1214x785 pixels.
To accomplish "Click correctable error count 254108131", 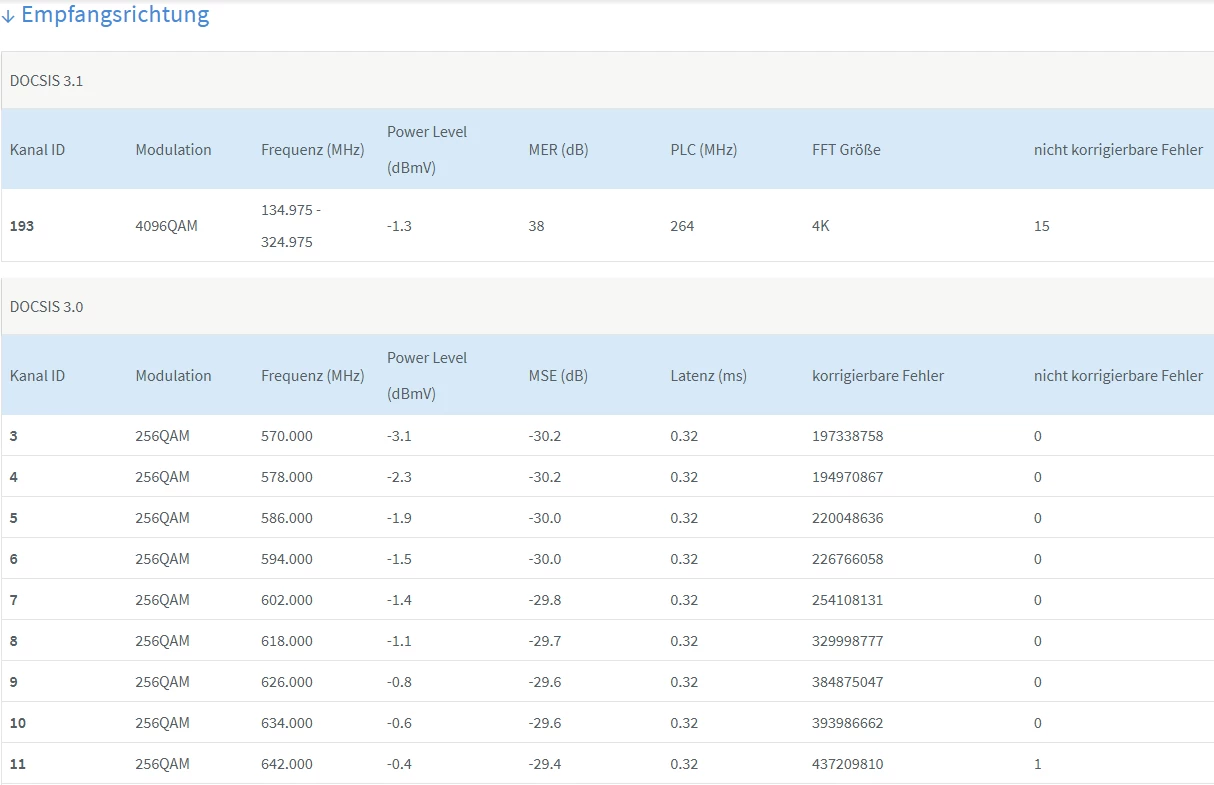I will pos(847,600).
